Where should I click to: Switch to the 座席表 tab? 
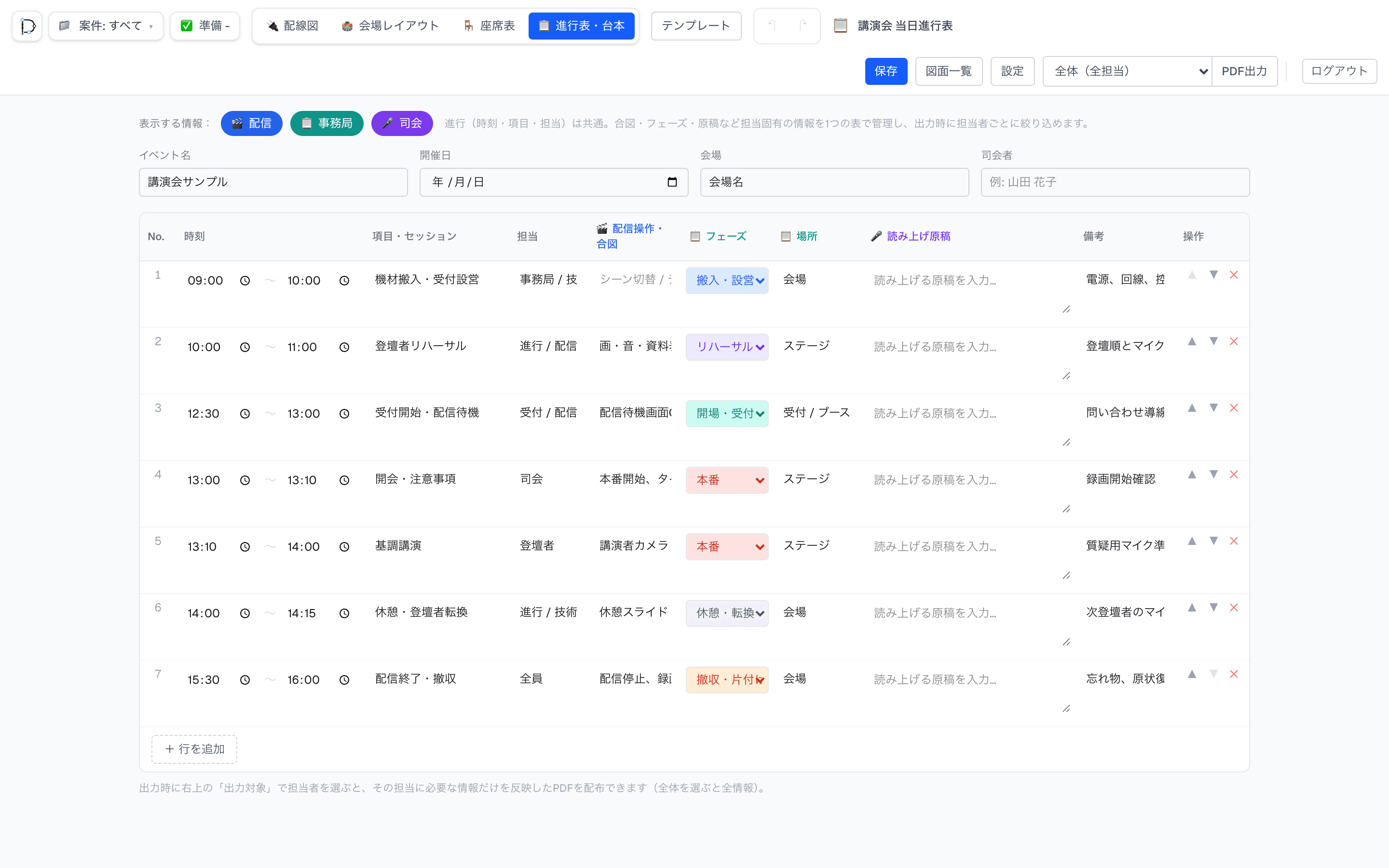coord(490,26)
